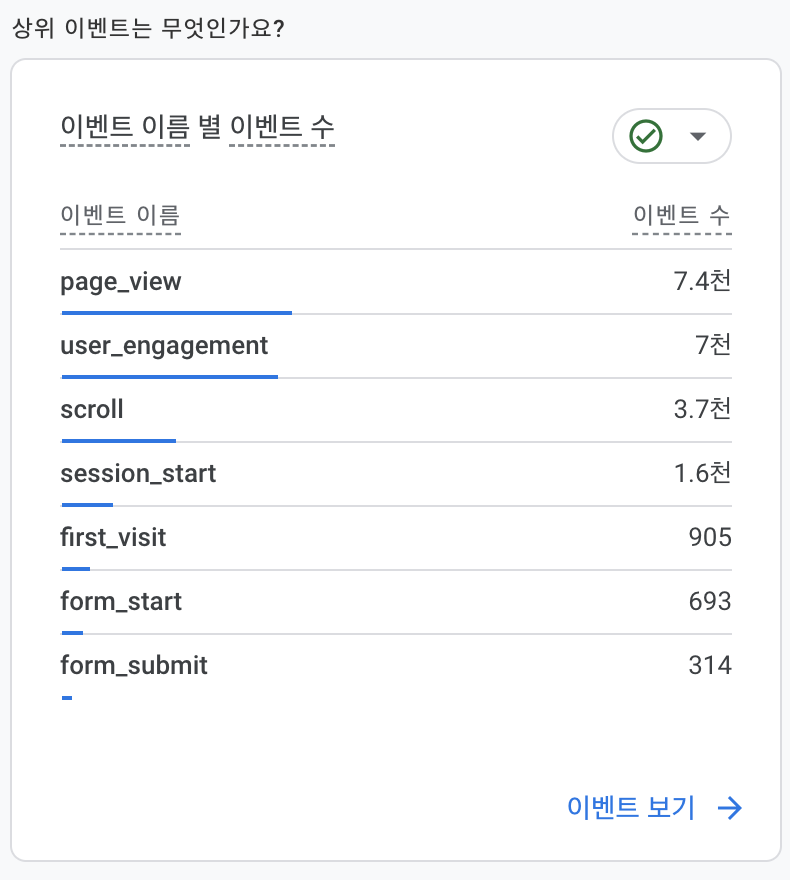This screenshot has height=880, width=790.
Task: Click the 이벤트 수 column header
Action: click(x=681, y=215)
